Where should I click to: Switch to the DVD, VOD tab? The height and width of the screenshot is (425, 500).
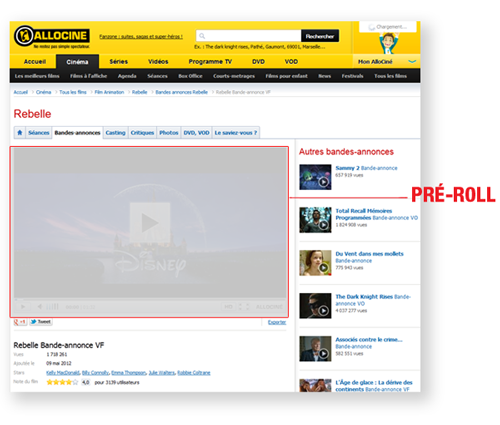coord(196,133)
